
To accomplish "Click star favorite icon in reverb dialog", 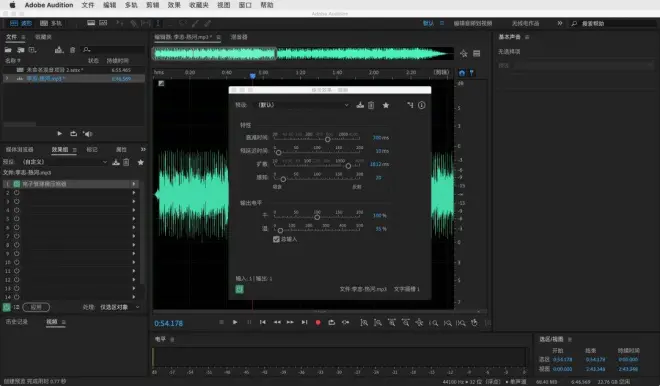I will coord(386,105).
